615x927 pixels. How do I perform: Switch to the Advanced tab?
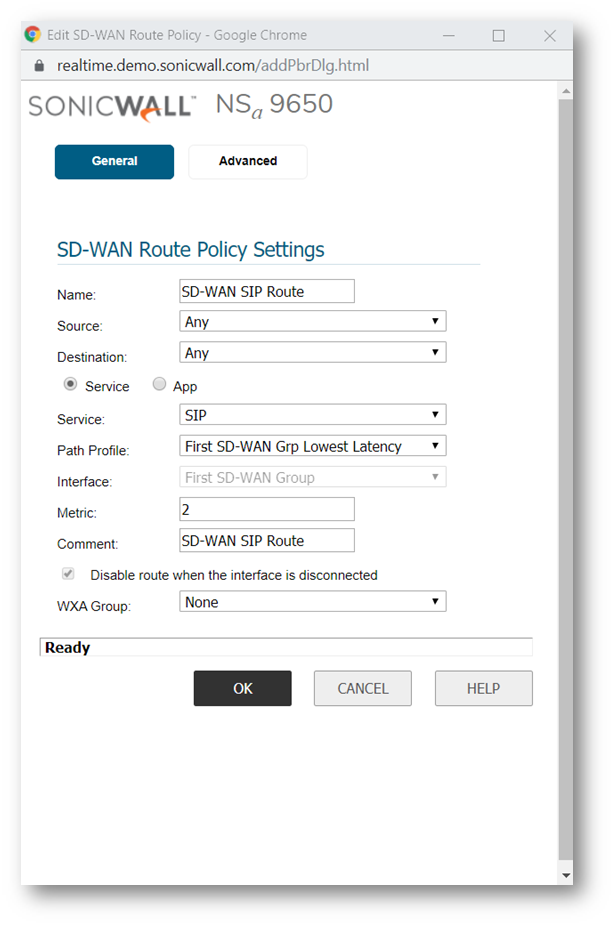coord(248,161)
